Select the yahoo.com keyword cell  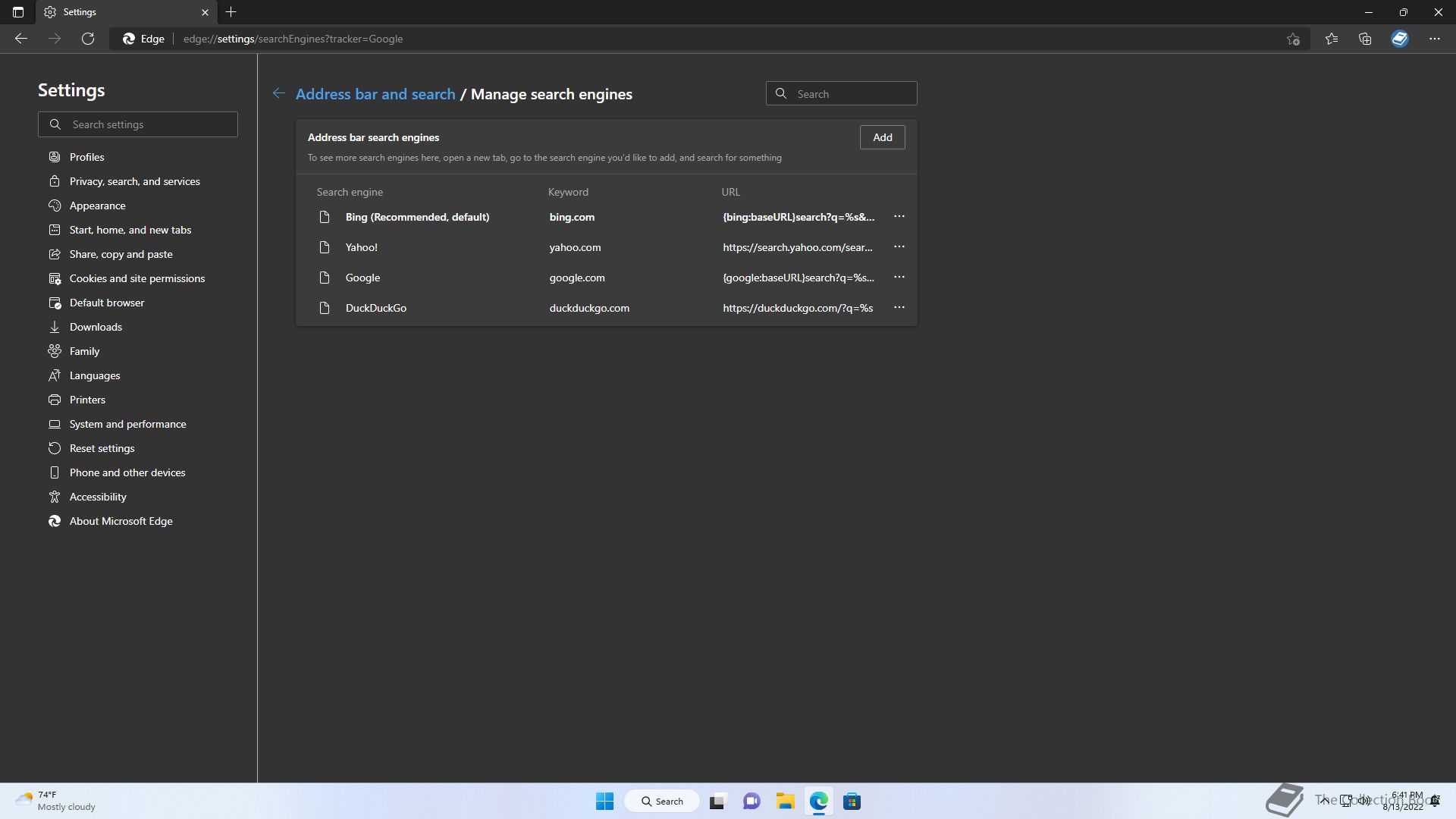[x=575, y=247]
